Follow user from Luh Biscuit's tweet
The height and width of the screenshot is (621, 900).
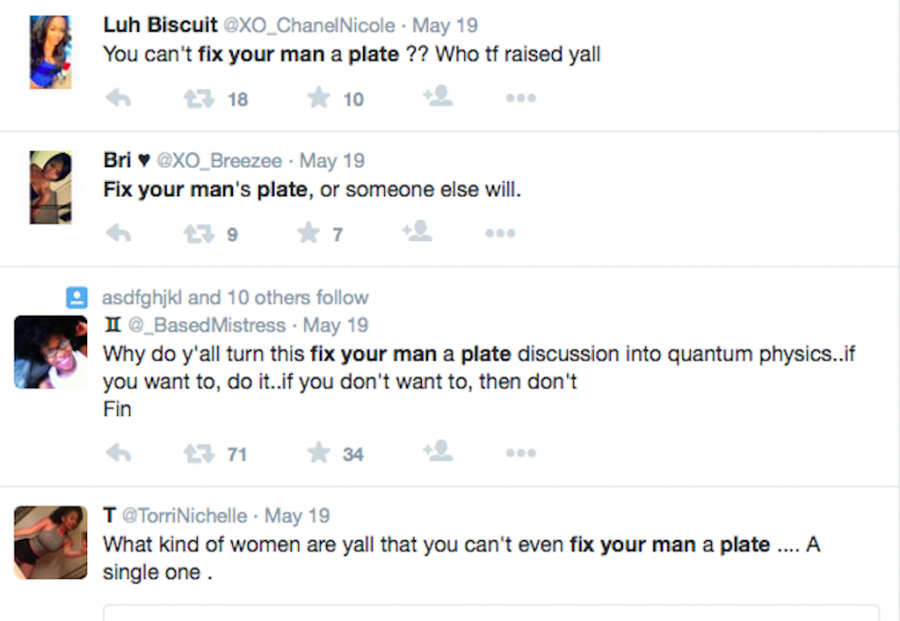point(437,96)
